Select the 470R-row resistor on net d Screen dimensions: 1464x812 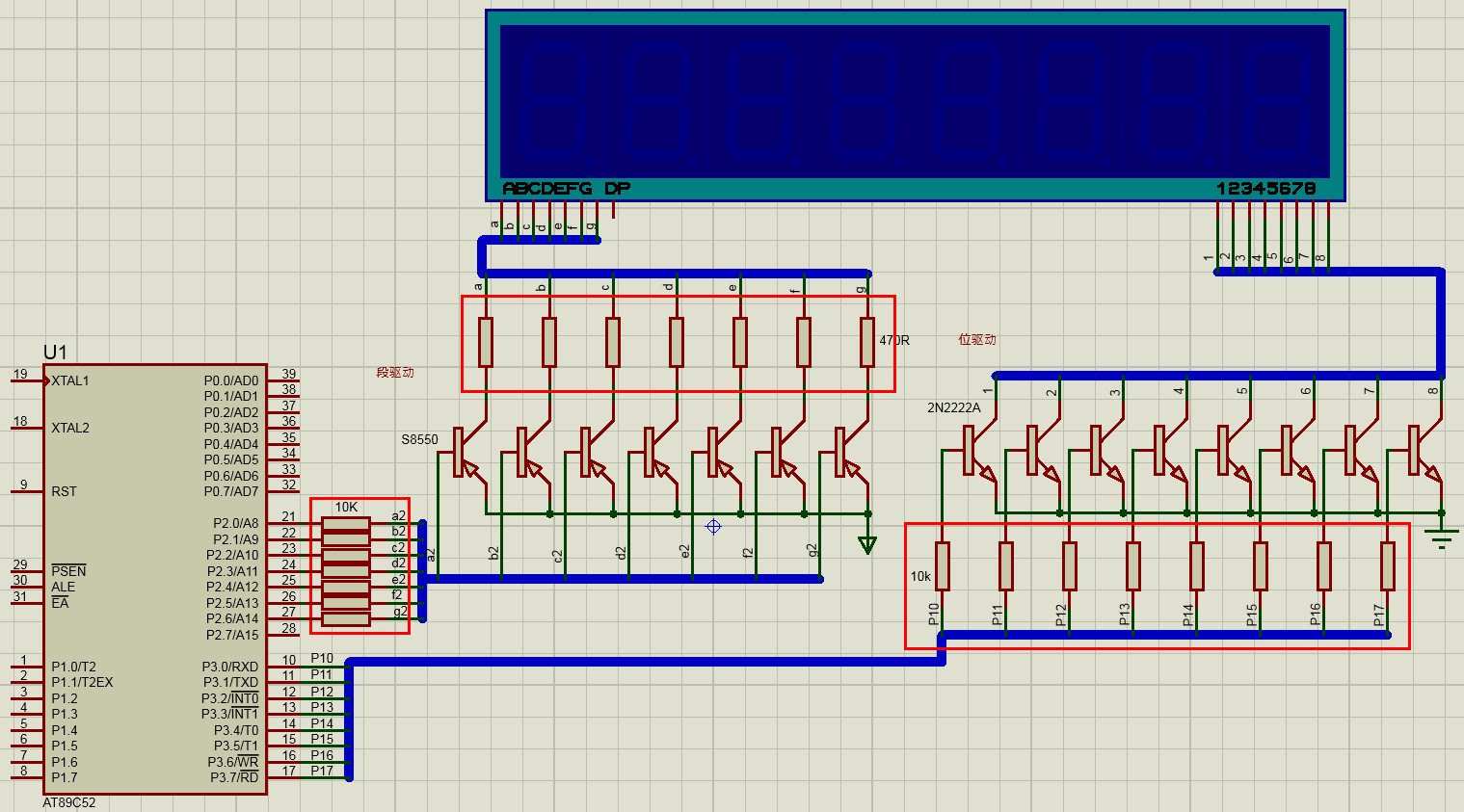677,342
